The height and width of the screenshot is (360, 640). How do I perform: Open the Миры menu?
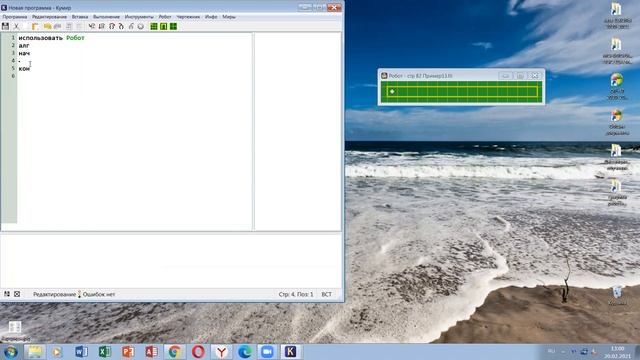coord(229,17)
